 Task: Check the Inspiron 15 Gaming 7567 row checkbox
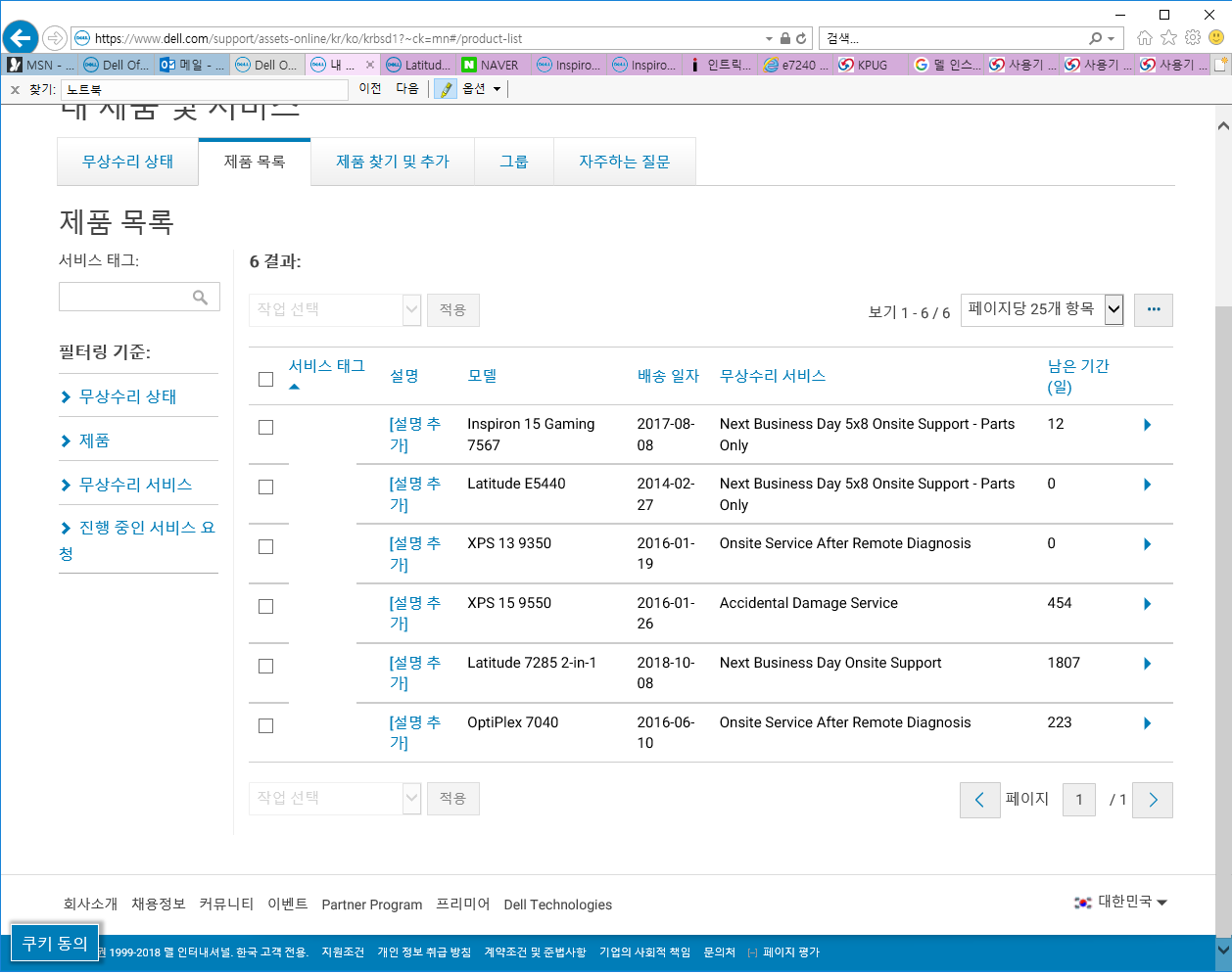(265, 428)
